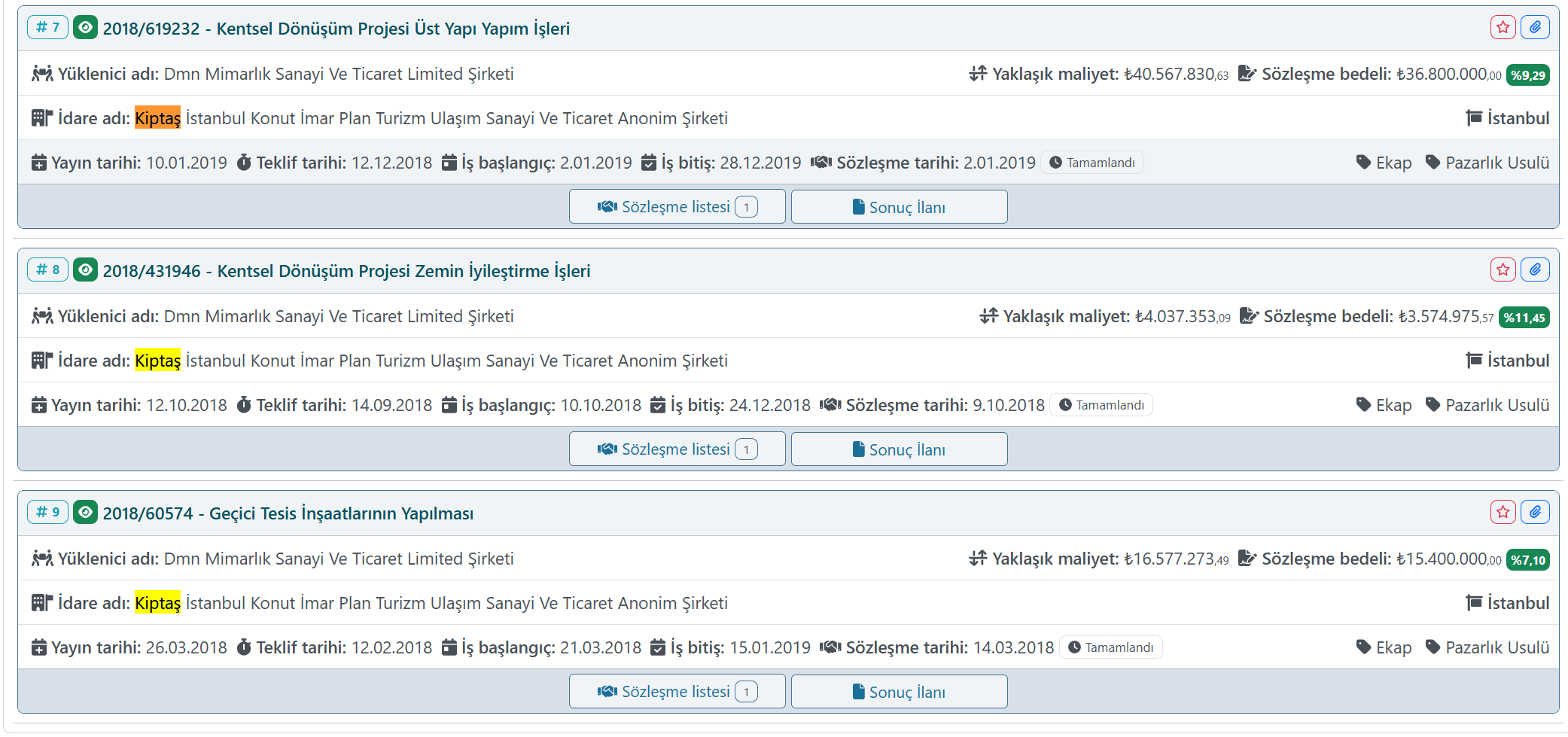Open the Zemin İyileştirme İşleri tender title
1568x737 pixels.
346,271
